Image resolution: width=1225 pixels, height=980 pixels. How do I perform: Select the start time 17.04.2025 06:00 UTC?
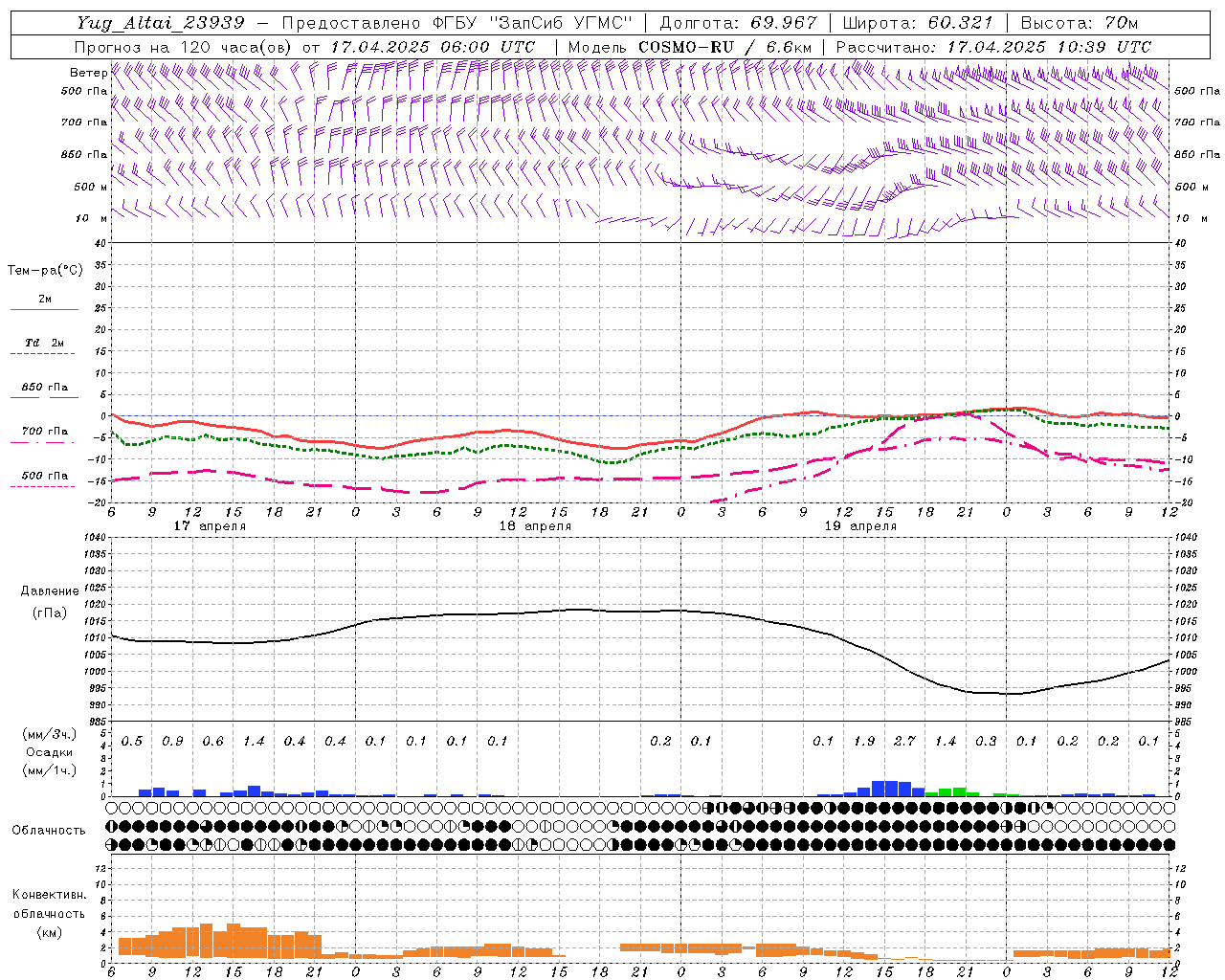(433, 47)
